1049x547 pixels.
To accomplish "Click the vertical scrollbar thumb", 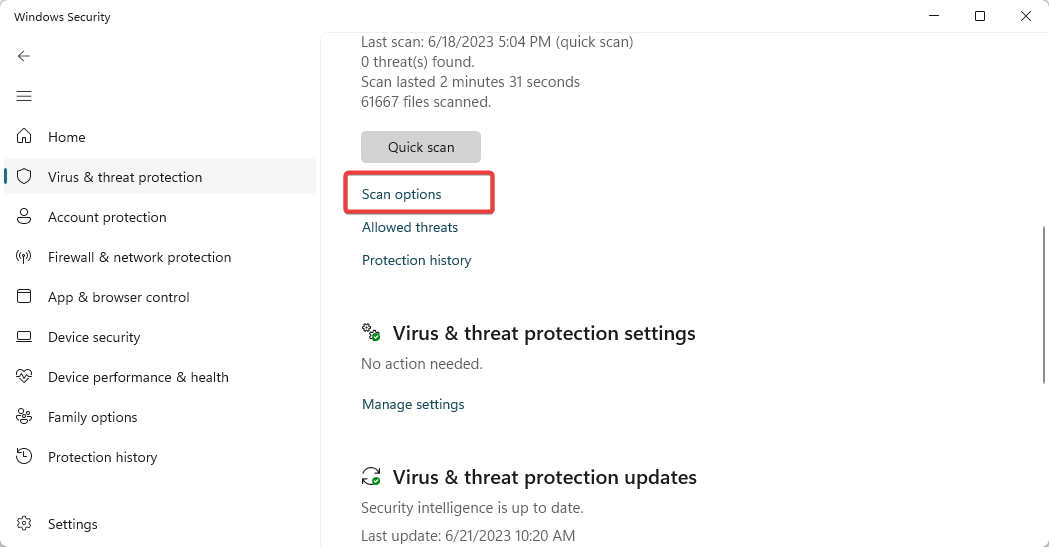I will pyautogui.click(x=1044, y=305).
